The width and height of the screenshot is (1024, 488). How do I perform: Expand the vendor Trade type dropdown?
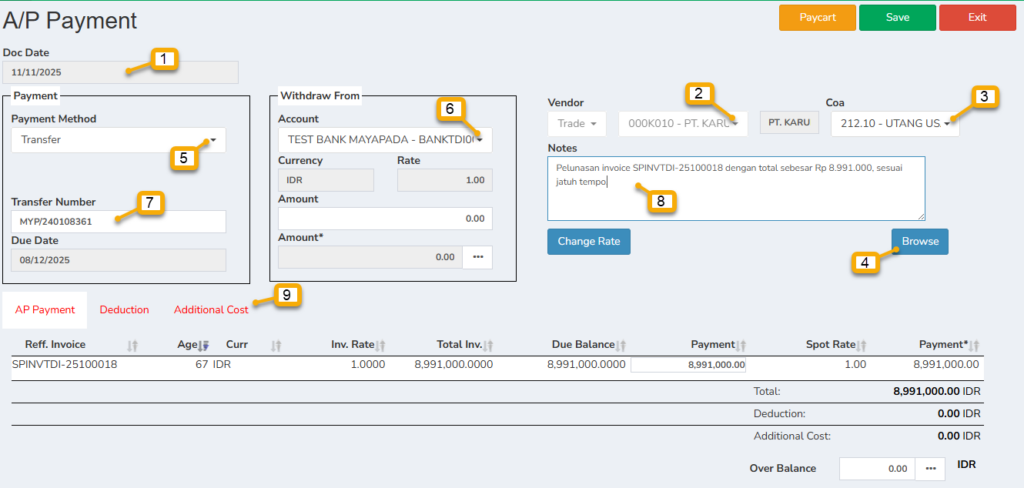point(577,124)
